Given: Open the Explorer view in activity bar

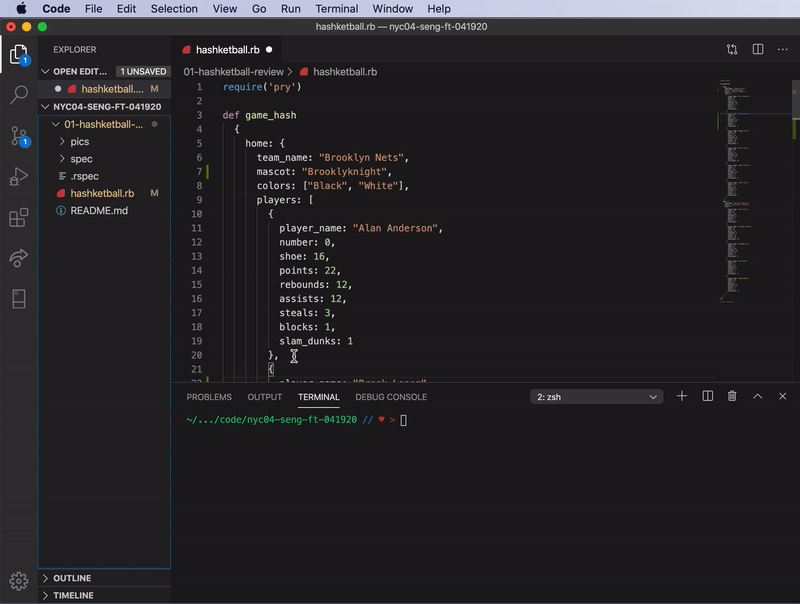Looking at the screenshot, I should tap(19, 54).
